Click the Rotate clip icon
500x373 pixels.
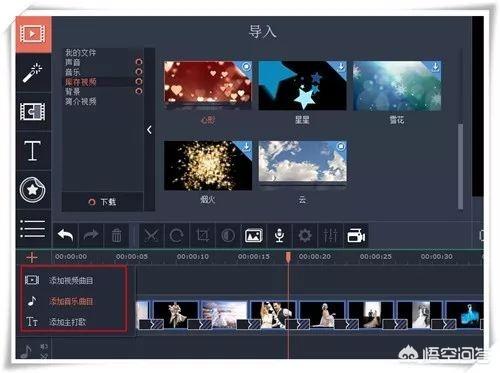(x=177, y=235)
